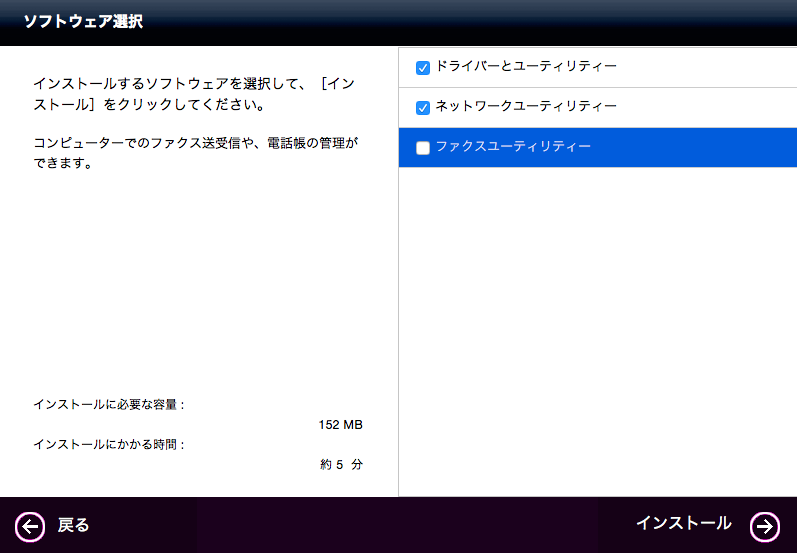Click the ソフトウェア選択 header title
Viewport: 797px width, 553px height.
[x=83, y=22]
